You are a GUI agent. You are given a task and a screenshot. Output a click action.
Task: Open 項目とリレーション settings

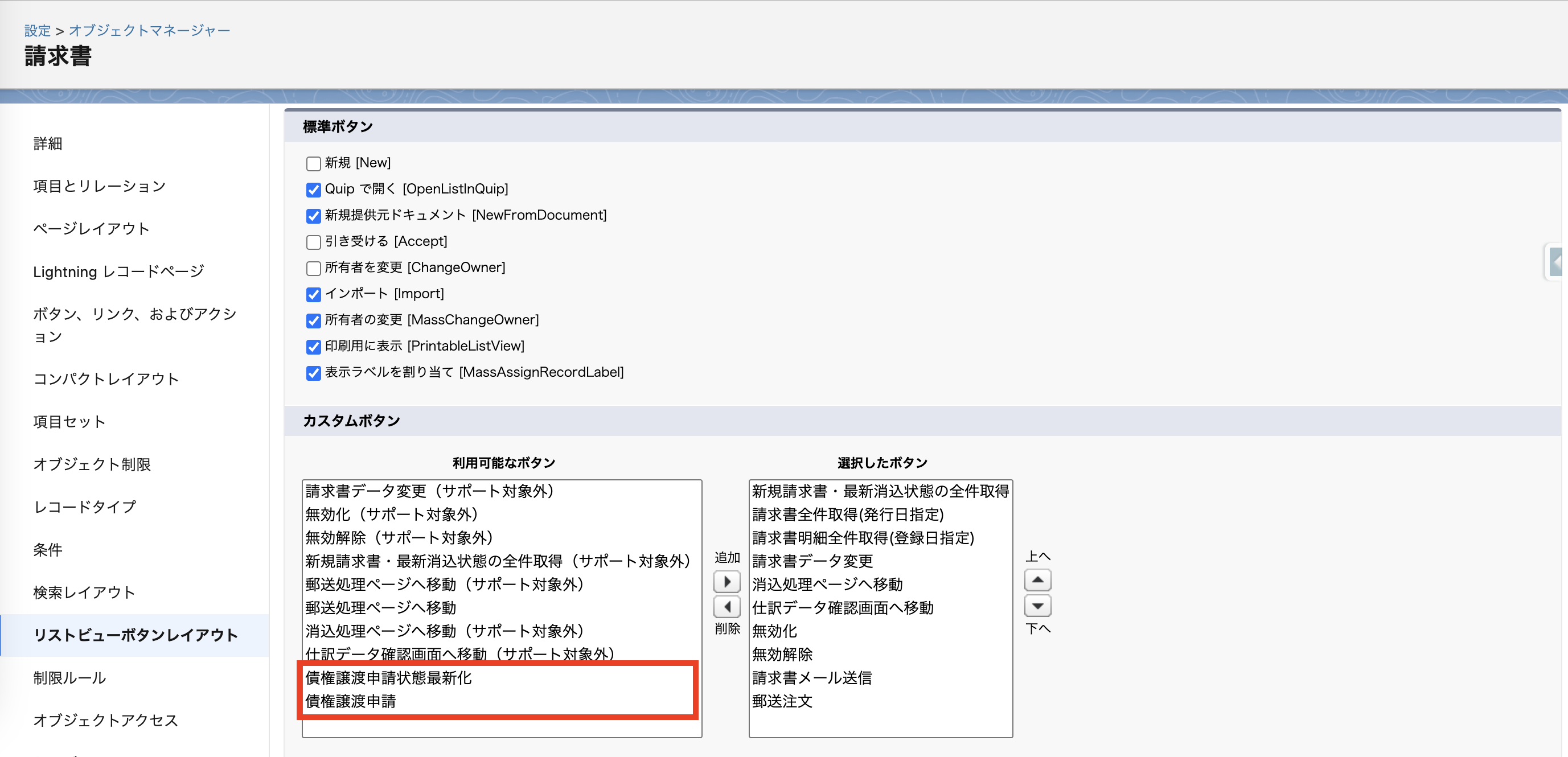[x=98, y=186]
